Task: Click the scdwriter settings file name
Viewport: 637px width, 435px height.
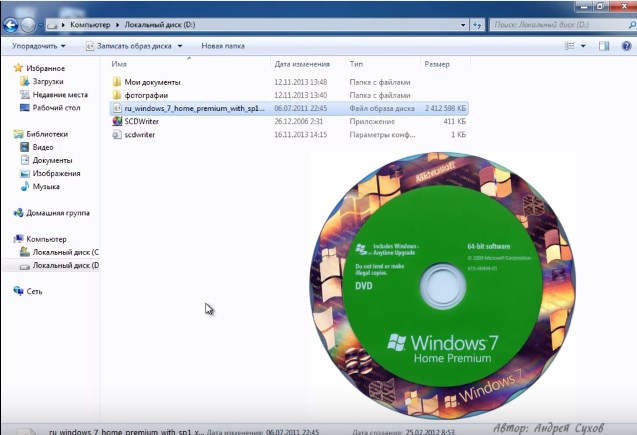Action: (x=139, y=134)
